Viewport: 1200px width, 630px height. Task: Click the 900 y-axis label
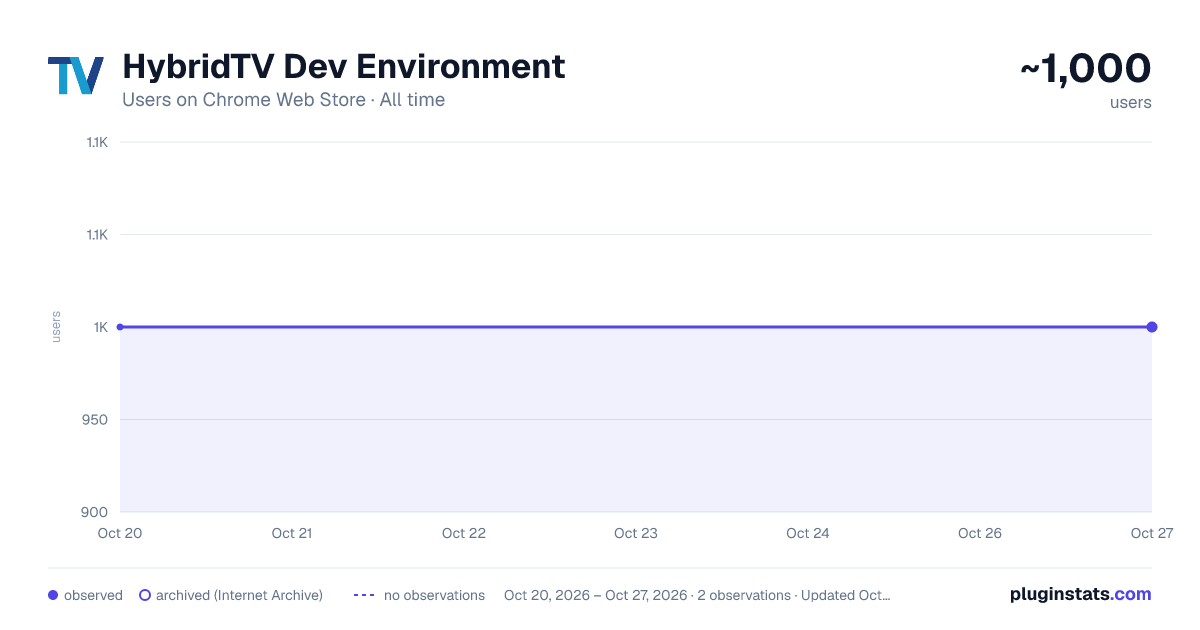(95, 512)
